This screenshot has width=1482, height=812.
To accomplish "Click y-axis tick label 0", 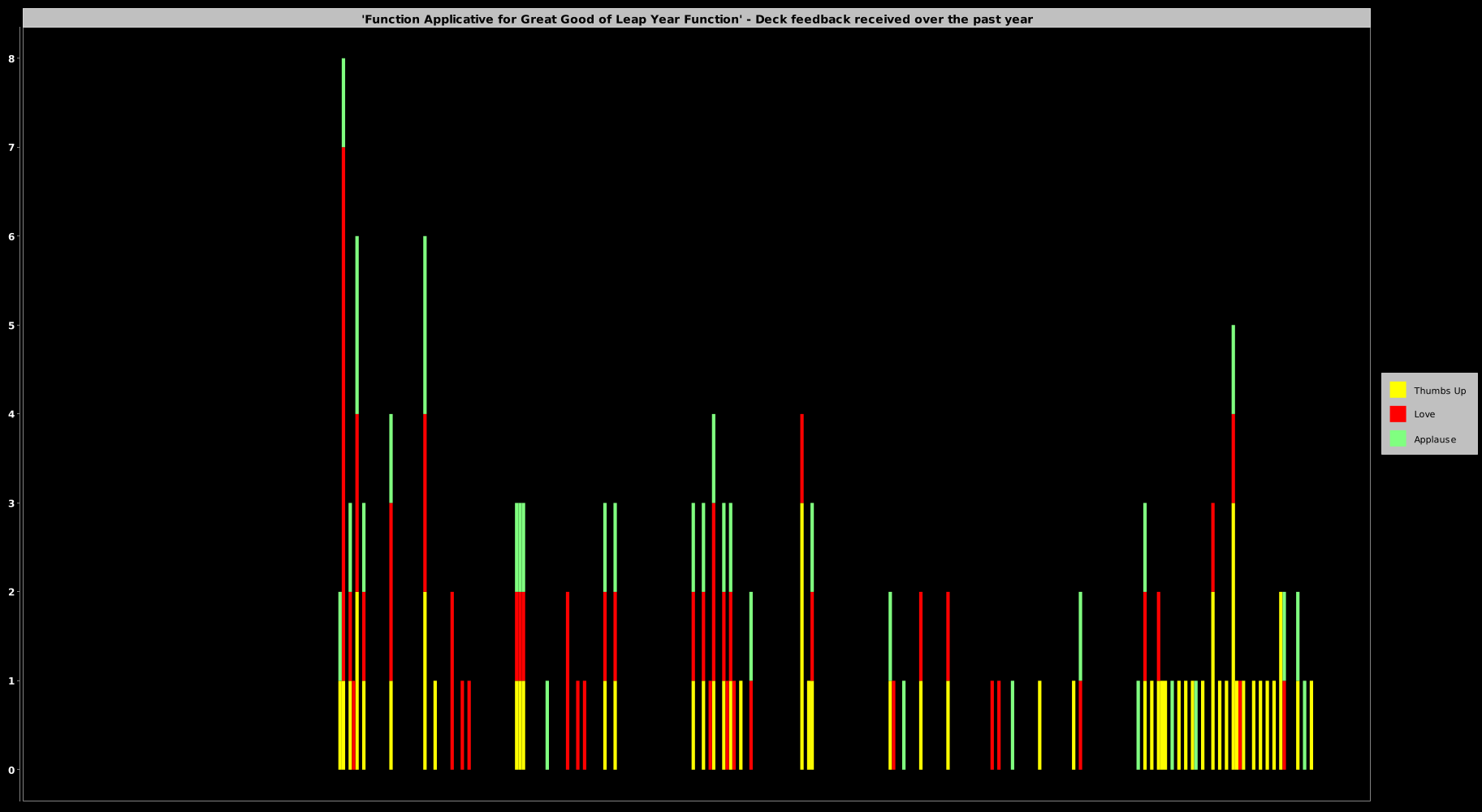I will coord(11,770).
